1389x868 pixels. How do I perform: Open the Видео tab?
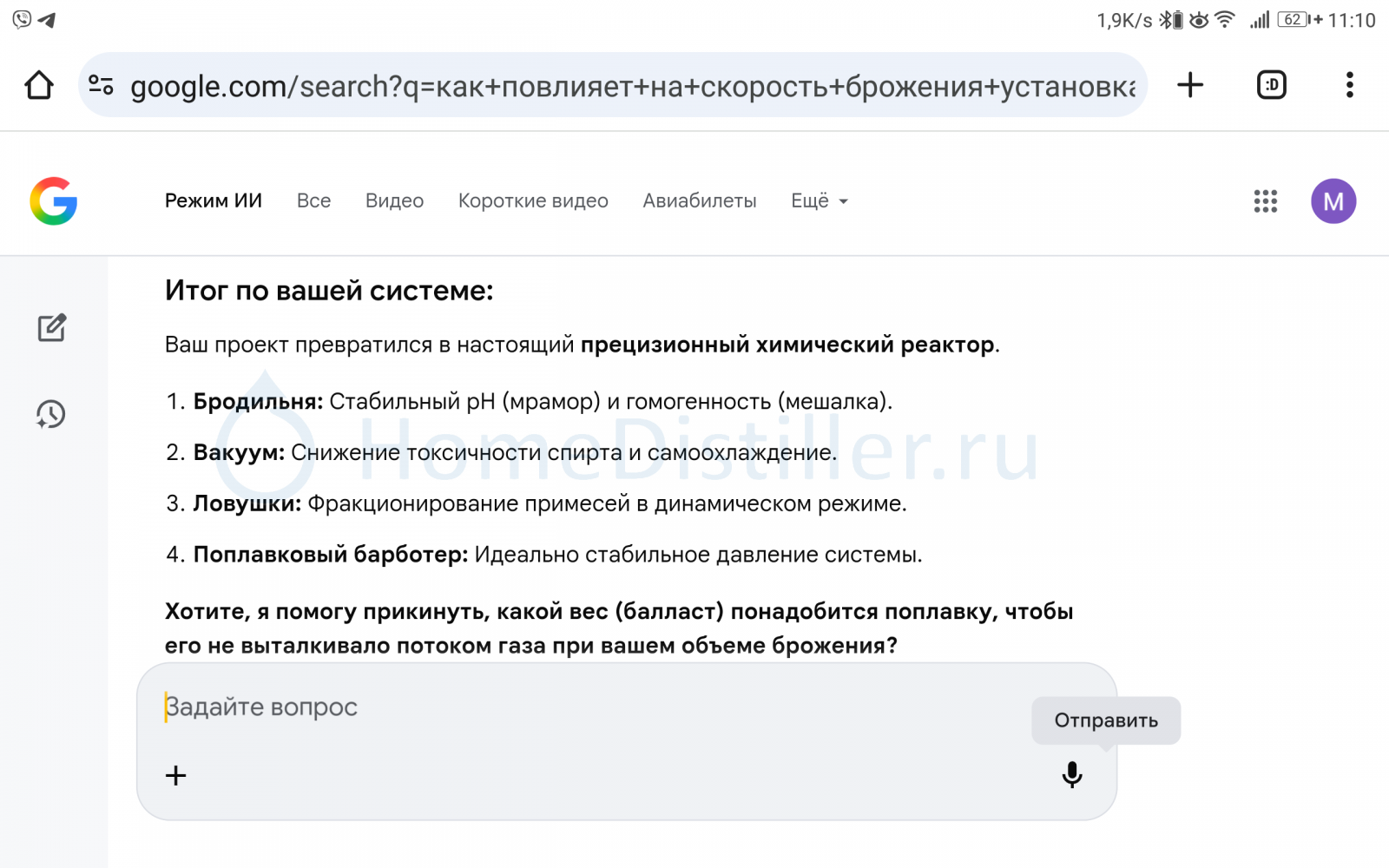click(394, 201)
